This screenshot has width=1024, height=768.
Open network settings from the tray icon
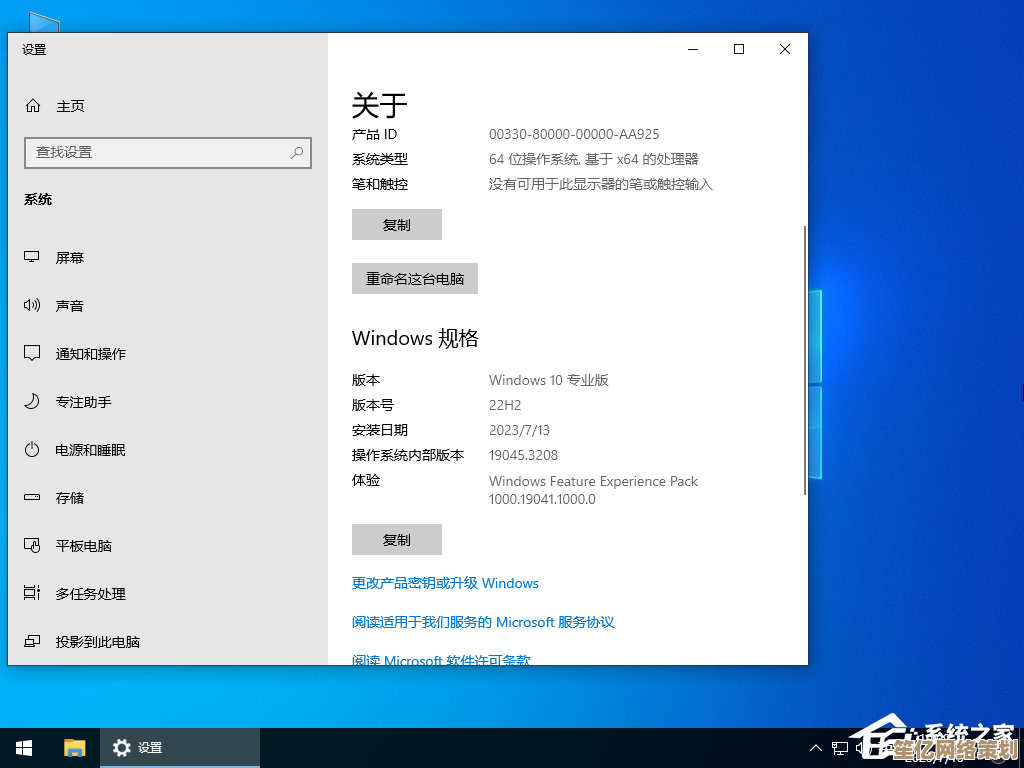pyautogui.click(x=840, y=747)
